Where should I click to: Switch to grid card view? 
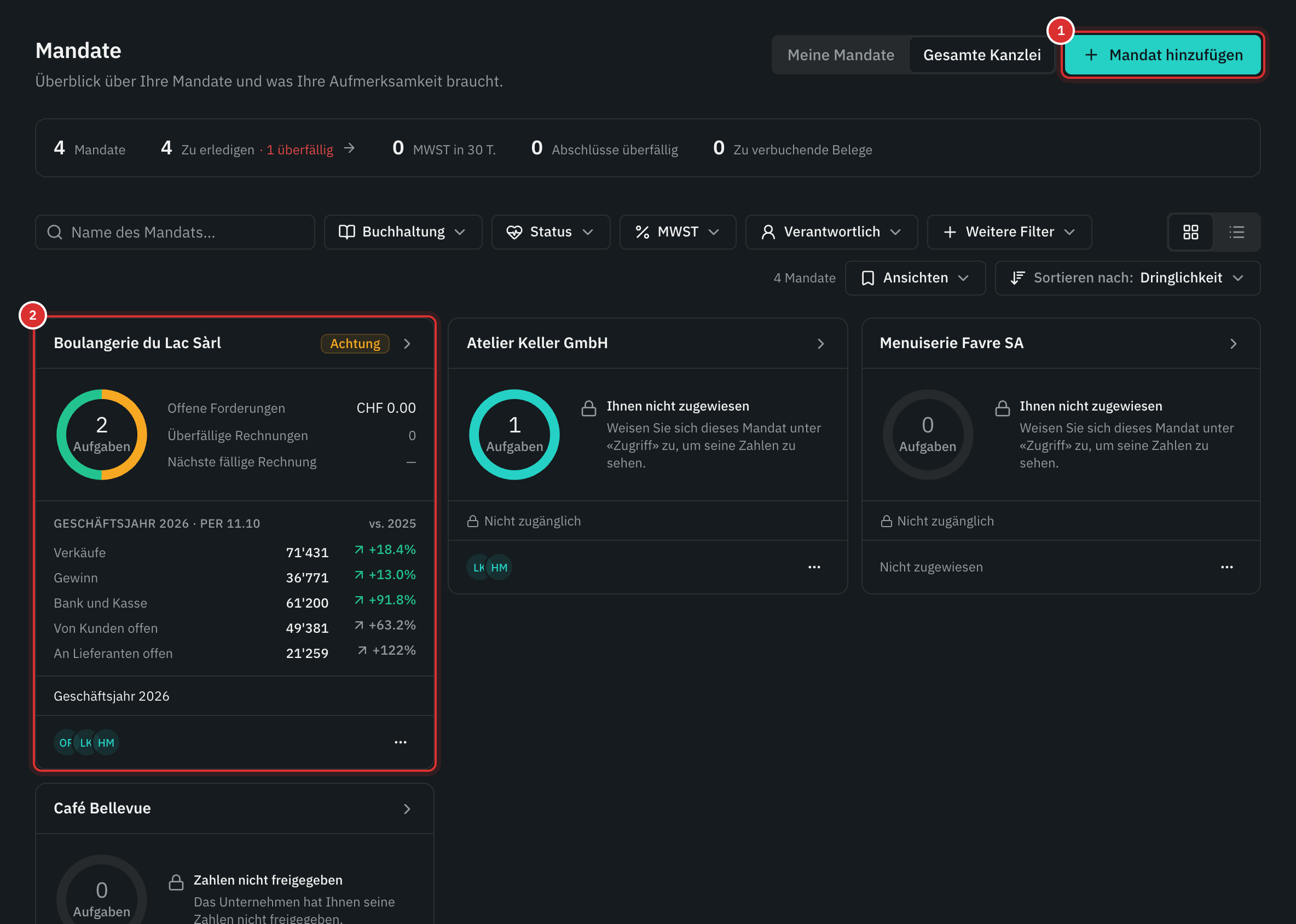point(1190,232)
